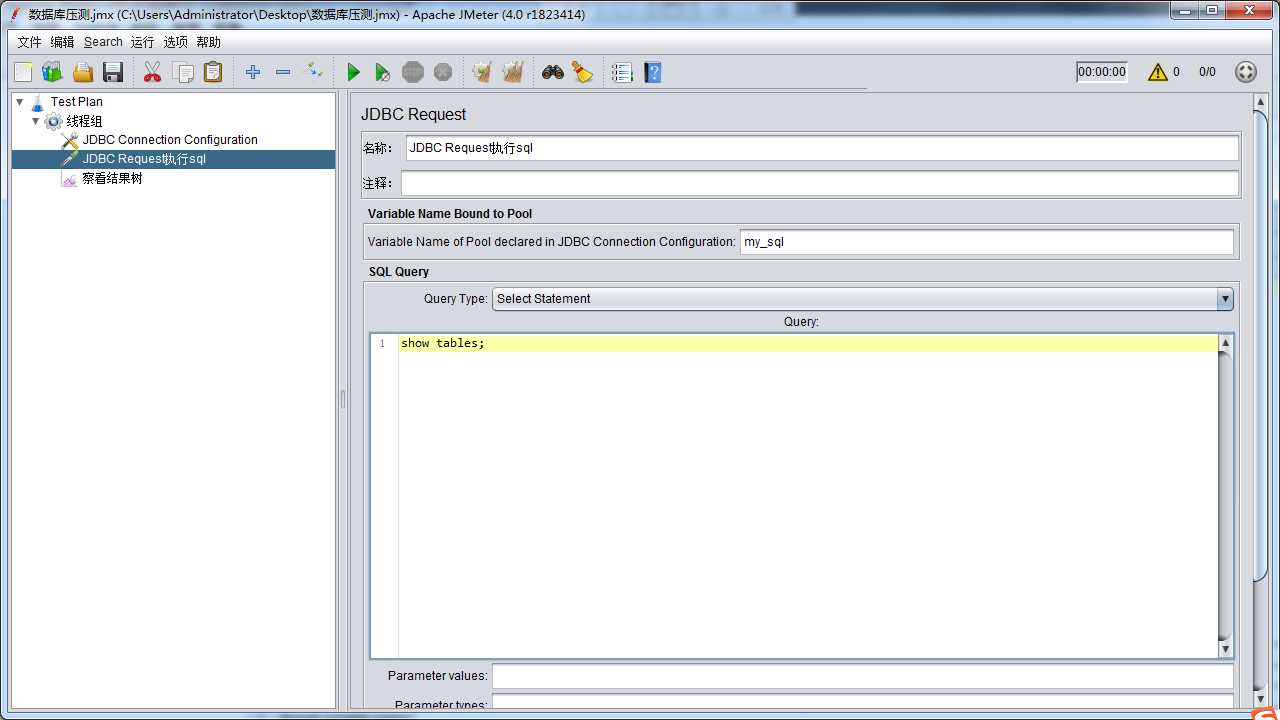Click the main panel vertical scrollbar
This screenshot has height=720, width=1280.
[x=1260, y=345]
